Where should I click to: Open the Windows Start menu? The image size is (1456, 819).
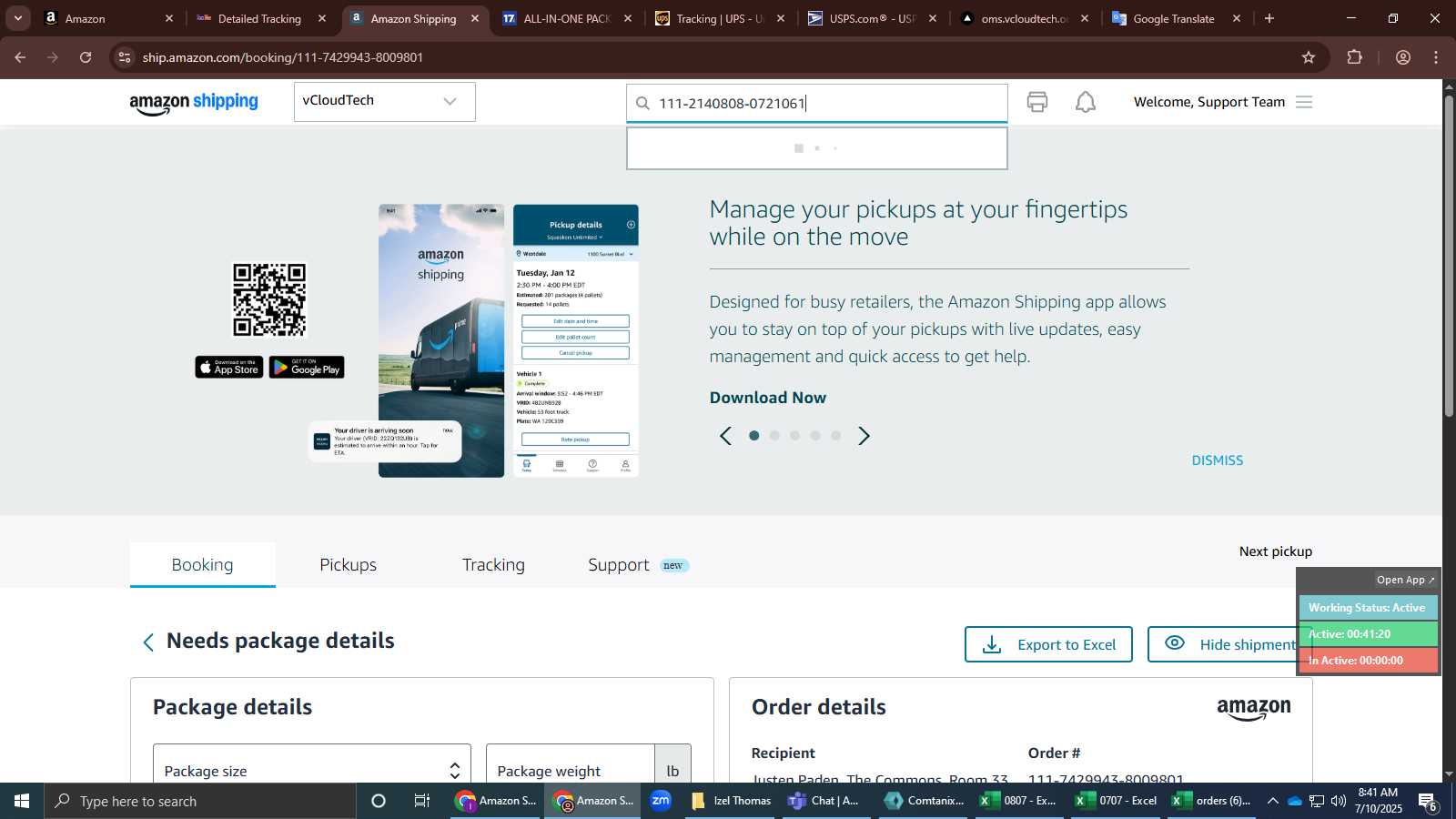22,801
